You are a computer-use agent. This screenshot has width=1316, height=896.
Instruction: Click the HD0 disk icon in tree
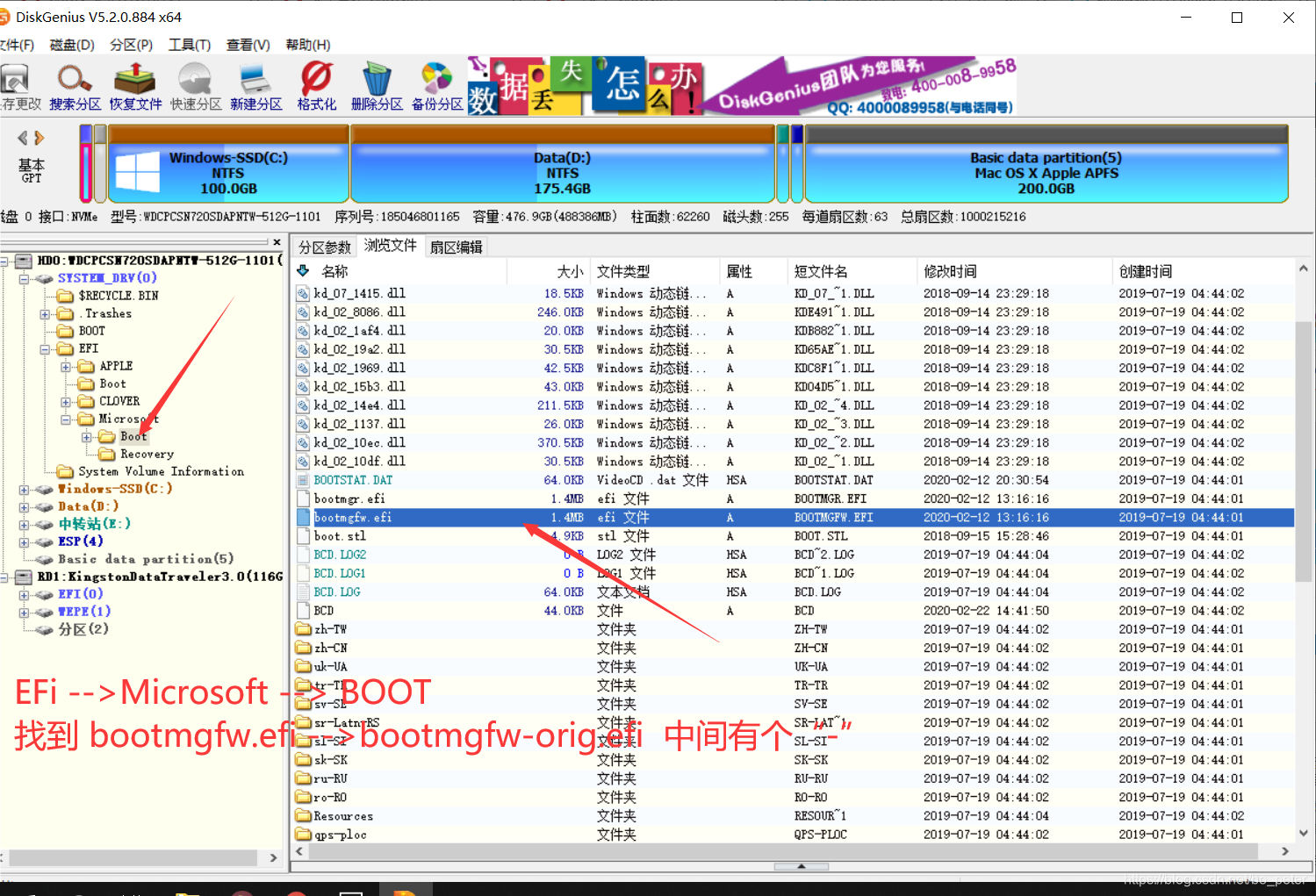click(x=25, y=261)
